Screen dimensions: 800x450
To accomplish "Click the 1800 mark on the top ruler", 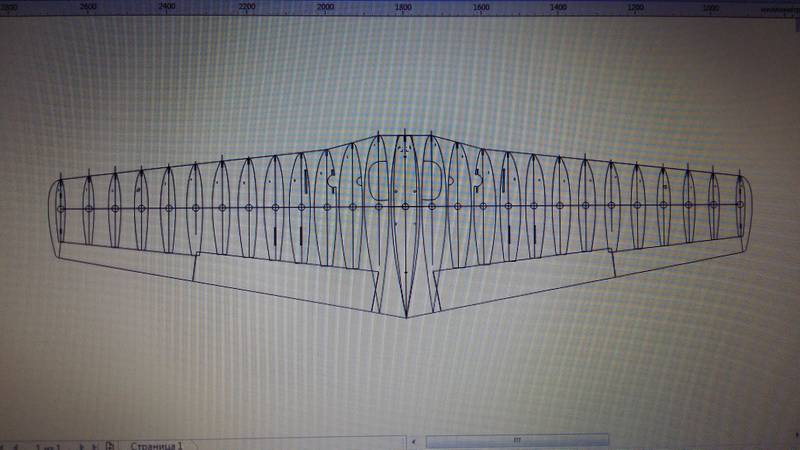I will 403,8.
